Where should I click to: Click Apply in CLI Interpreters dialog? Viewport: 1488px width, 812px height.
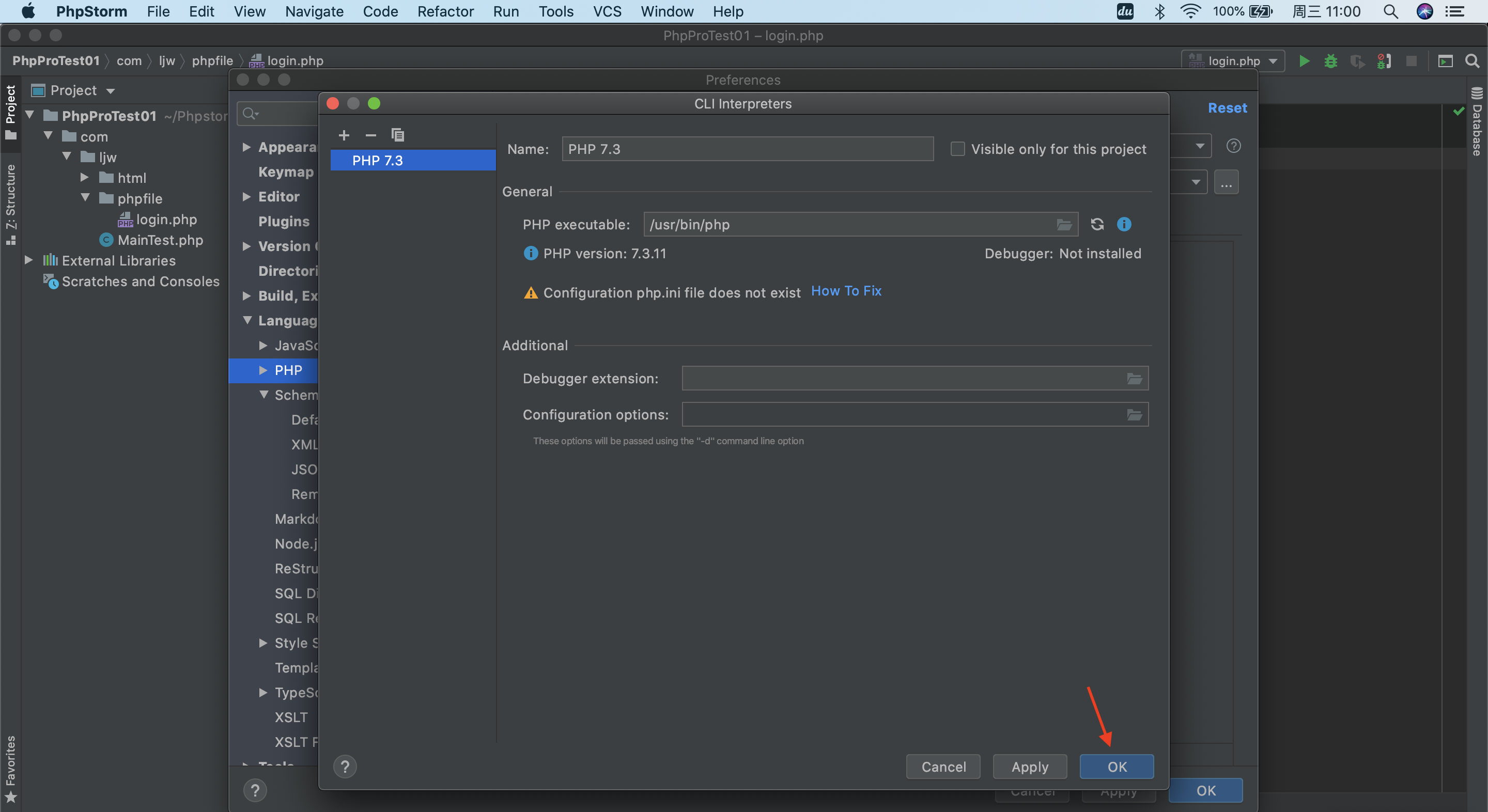pos(1029,767)
